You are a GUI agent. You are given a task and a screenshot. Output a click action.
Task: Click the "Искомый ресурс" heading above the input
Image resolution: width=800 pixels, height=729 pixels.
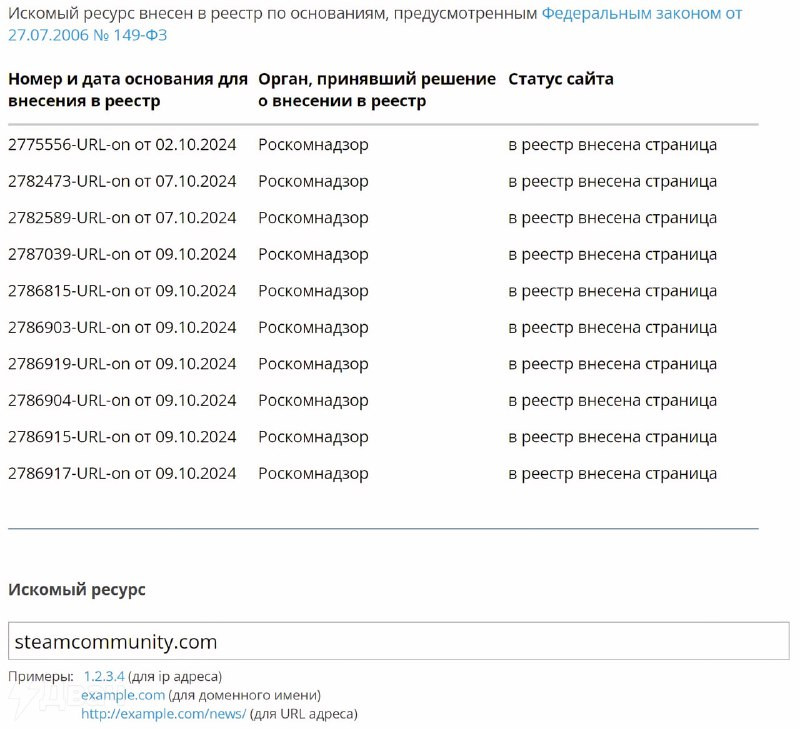pyautogui.click(x=77, y=590)
